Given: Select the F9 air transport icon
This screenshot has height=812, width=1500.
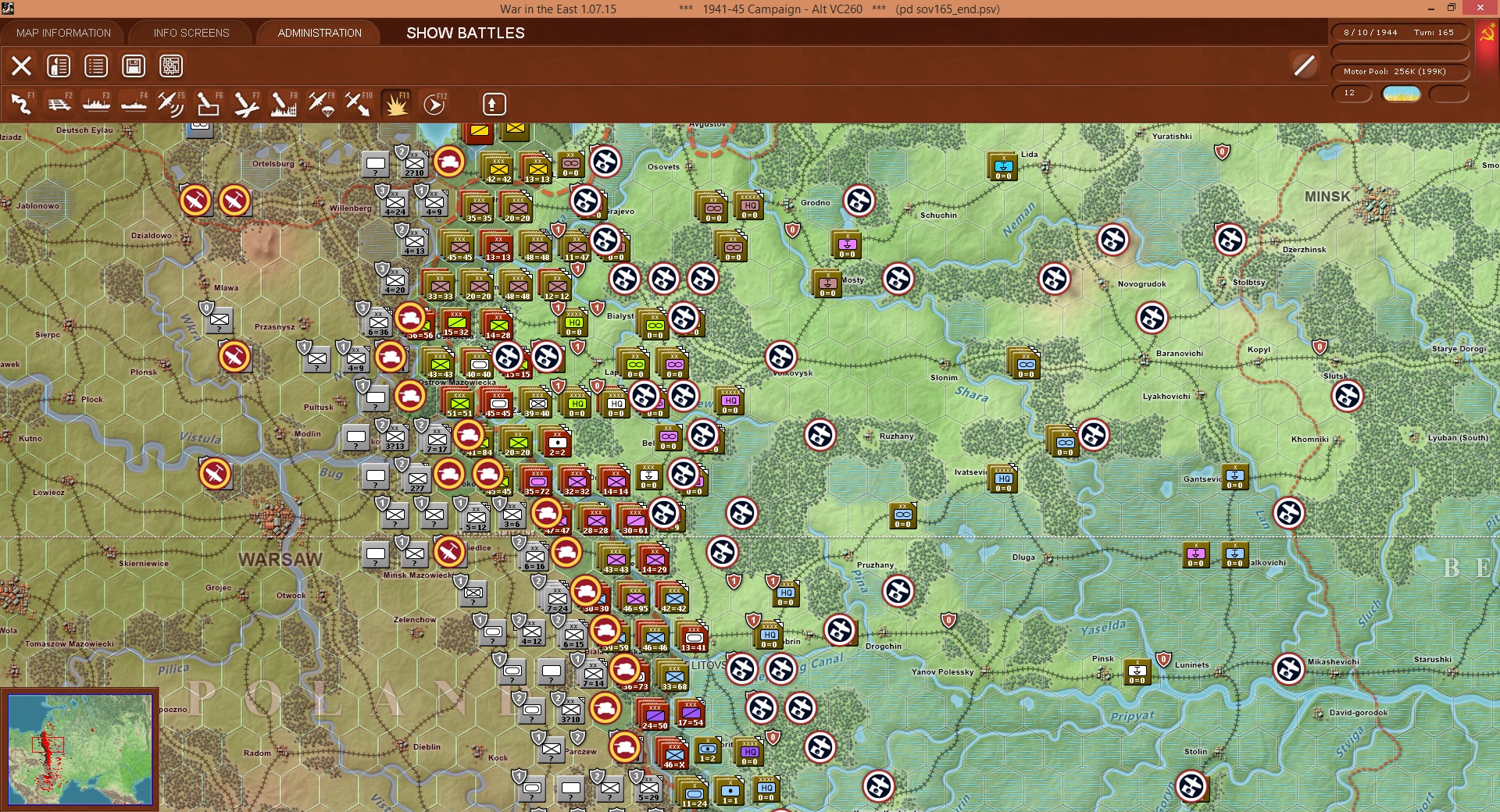Looking at the screenshot, I should click(321, 104).
